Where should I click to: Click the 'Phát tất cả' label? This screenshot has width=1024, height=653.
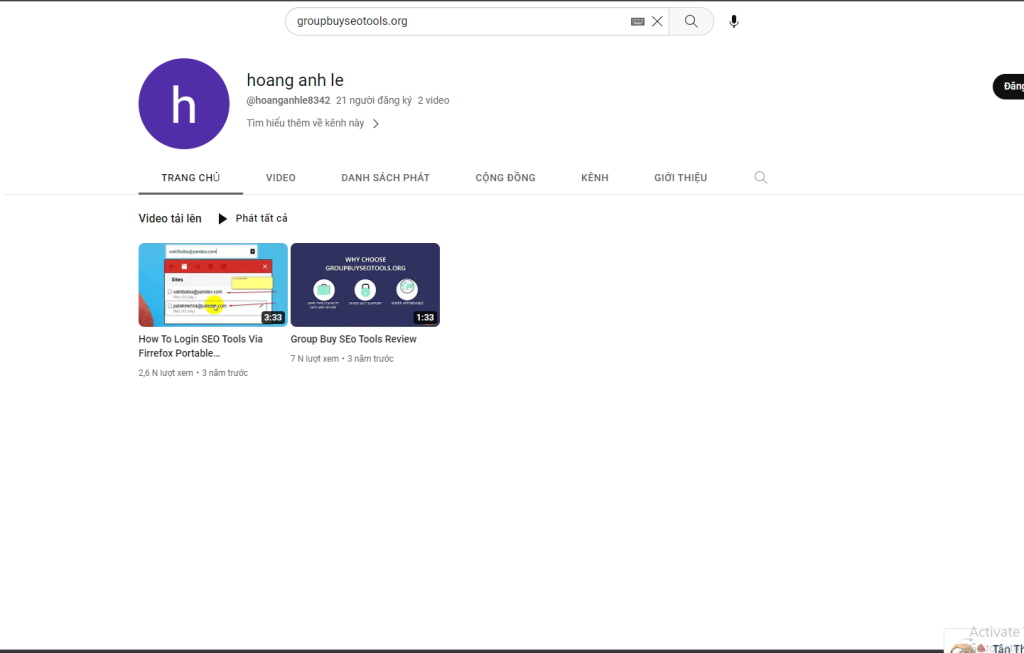(261, 218)
